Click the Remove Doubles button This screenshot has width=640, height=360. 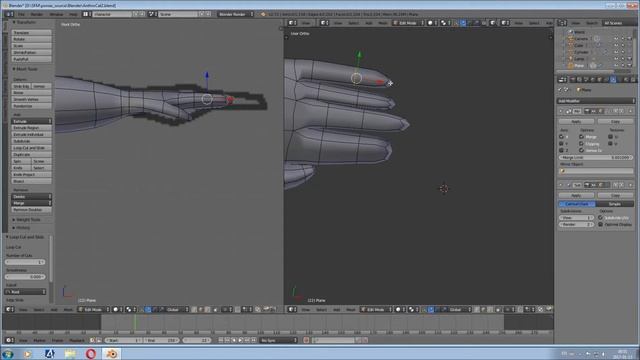(31, 210)
